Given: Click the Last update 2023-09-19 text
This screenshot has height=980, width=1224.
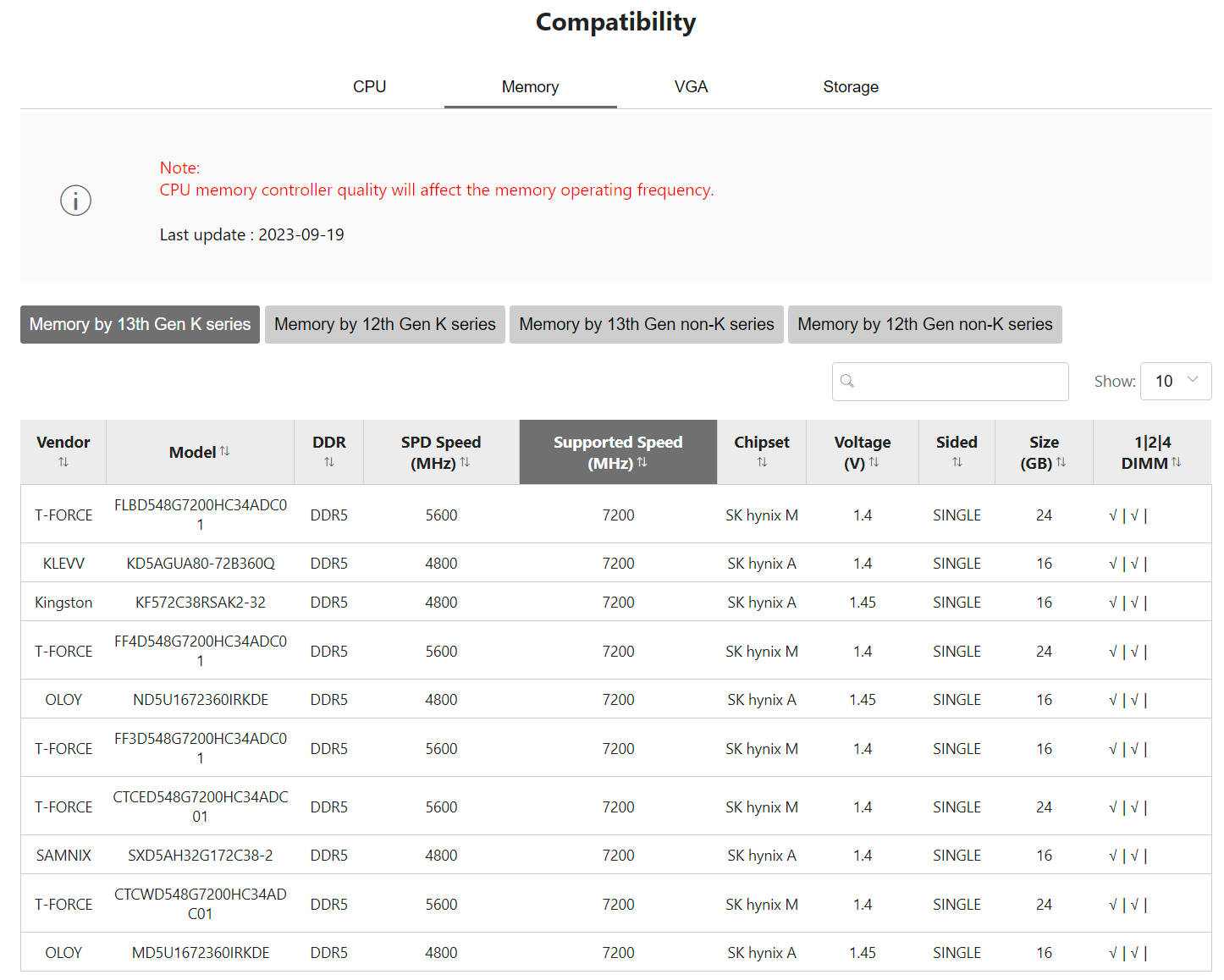Looking at the screenshot, I should click(252, 234).
